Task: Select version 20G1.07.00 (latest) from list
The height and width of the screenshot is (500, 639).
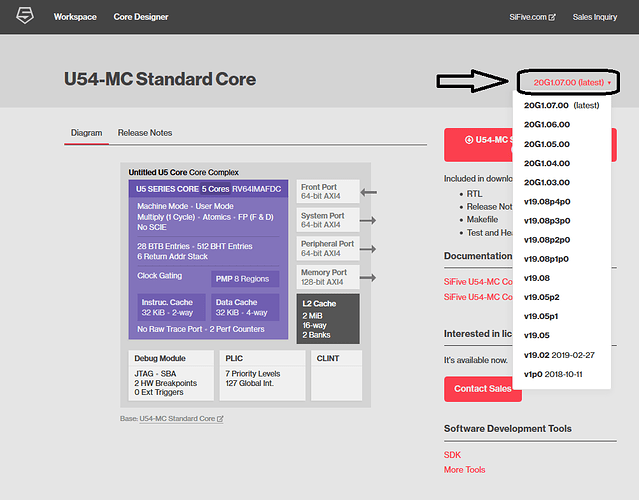Action: click(x=562, y=105)
